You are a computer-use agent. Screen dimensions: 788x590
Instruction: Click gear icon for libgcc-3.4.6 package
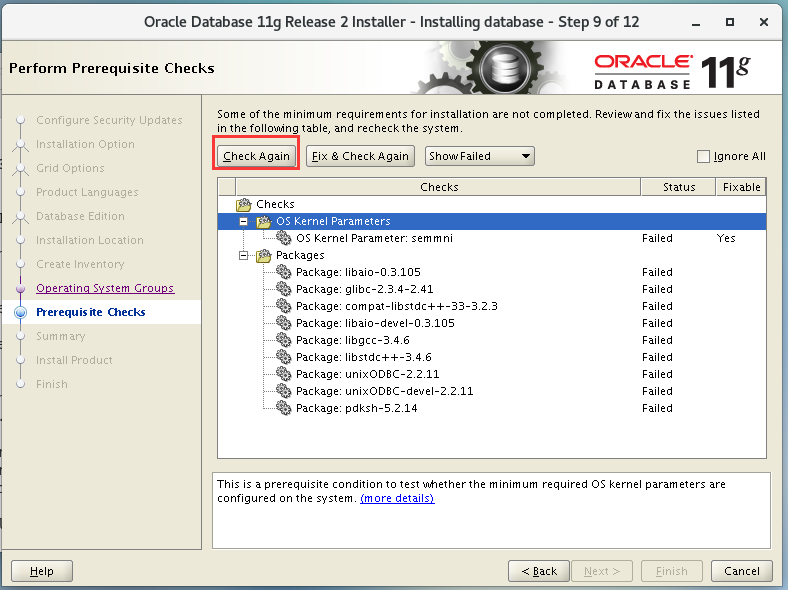pyautogui.click(x=283, y=340)
